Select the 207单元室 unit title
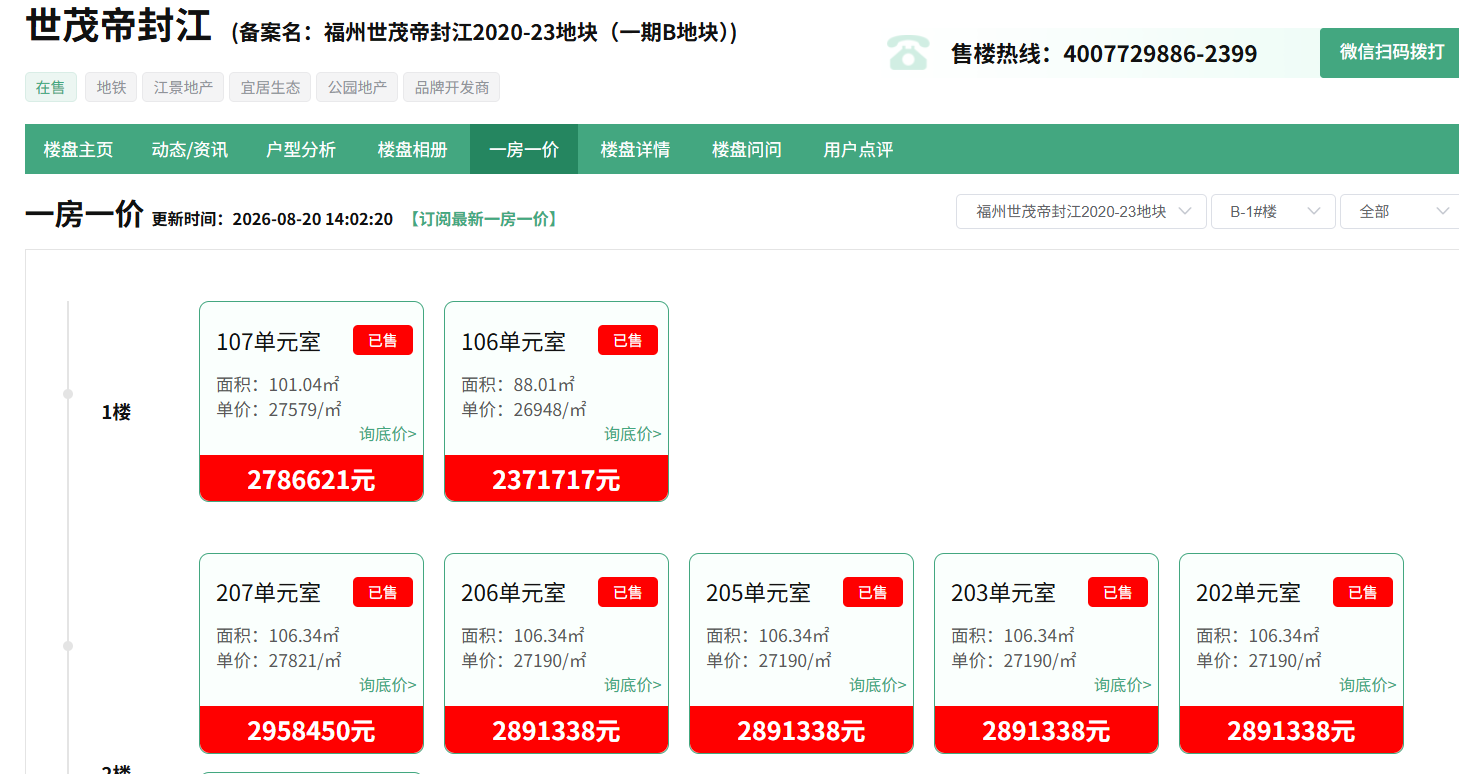 tap(269, 593)
